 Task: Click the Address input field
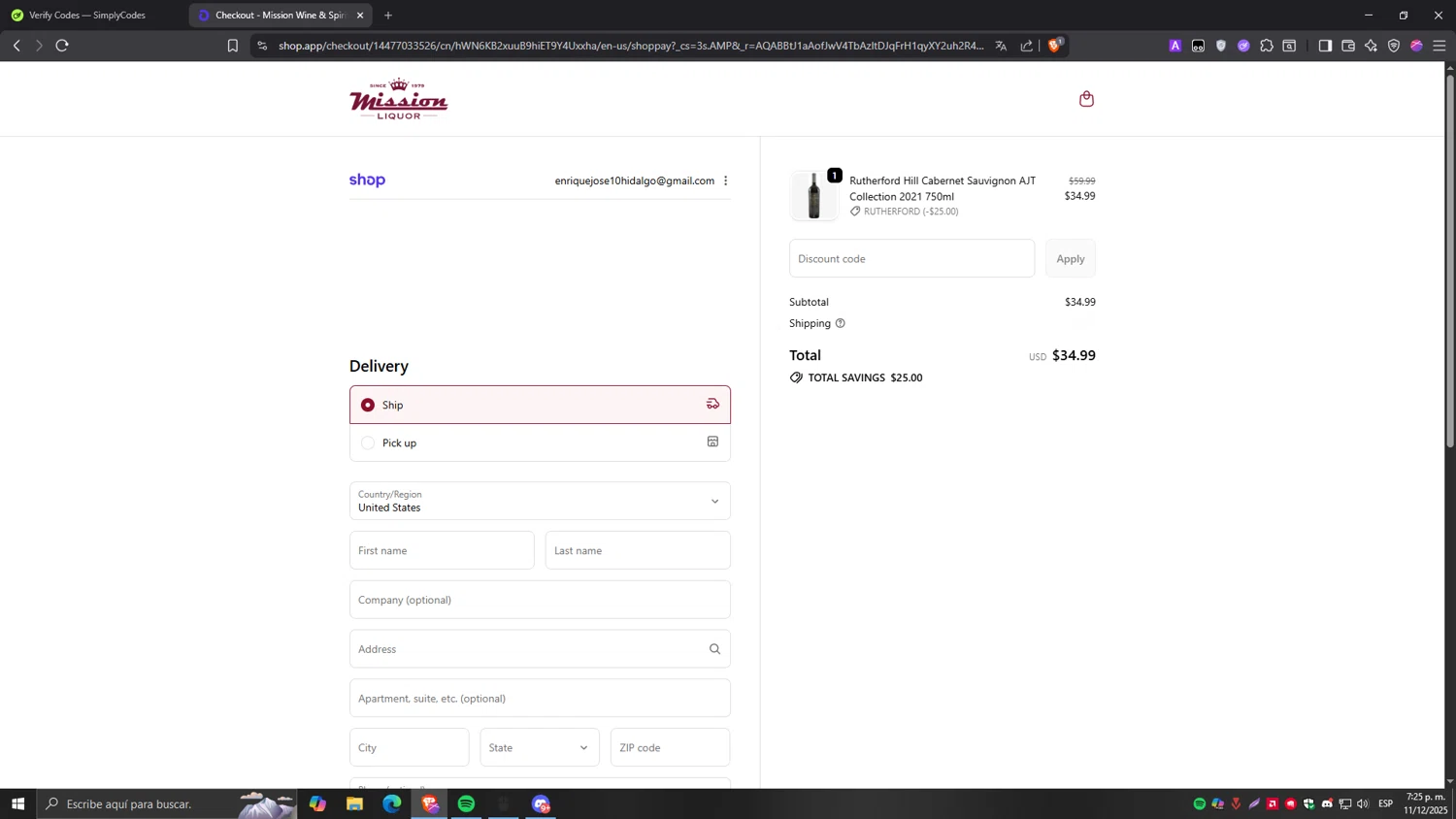(x=540, y=649)
